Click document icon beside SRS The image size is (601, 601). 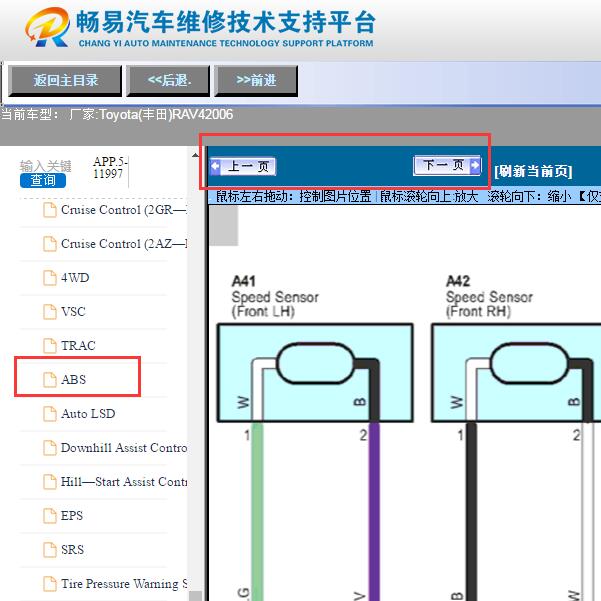click(x=50, y=550)
